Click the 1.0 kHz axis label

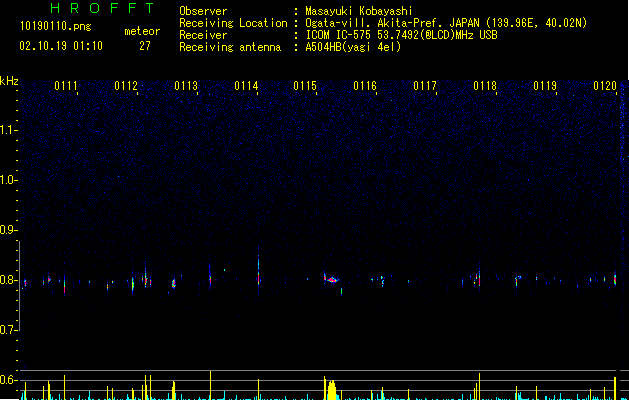click(9, 180)
